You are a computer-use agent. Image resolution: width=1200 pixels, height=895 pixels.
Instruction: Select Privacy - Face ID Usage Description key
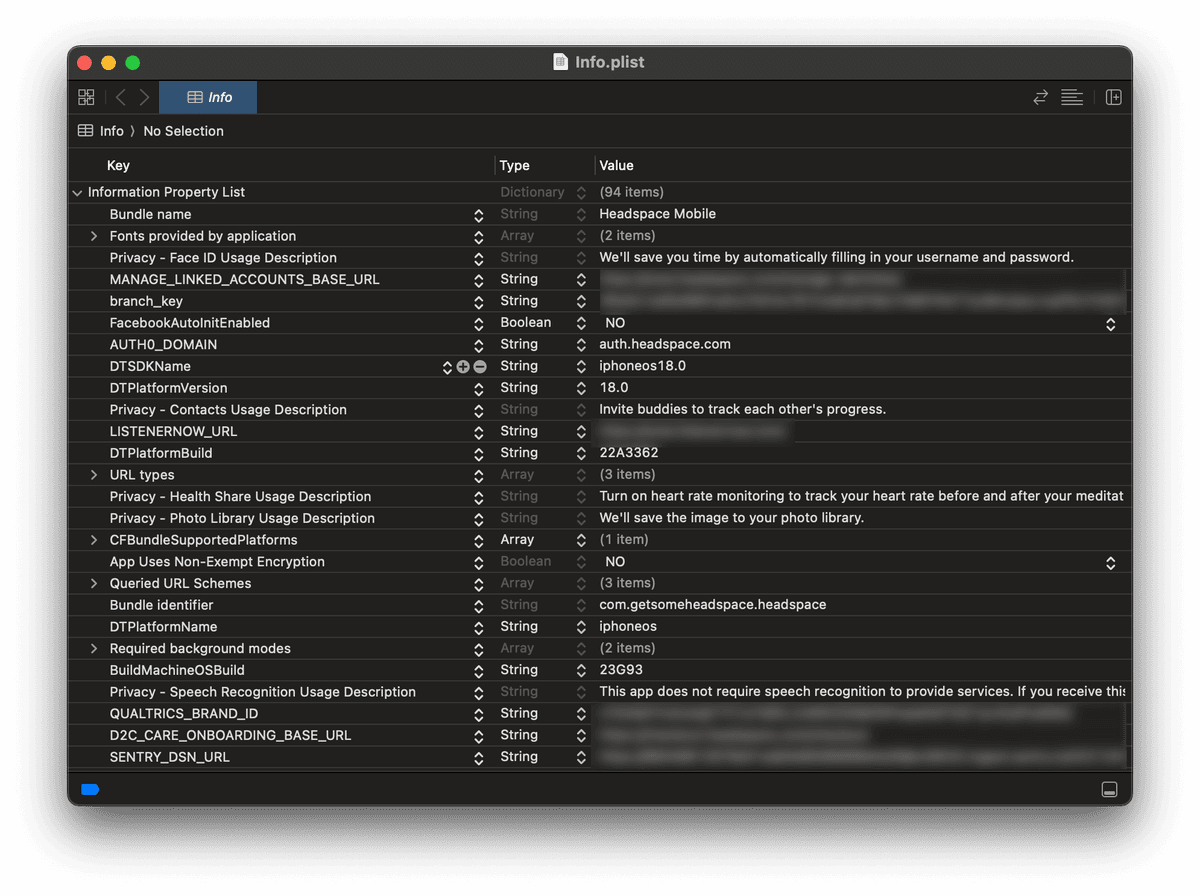pyautogui.click(x=223, y=257)
